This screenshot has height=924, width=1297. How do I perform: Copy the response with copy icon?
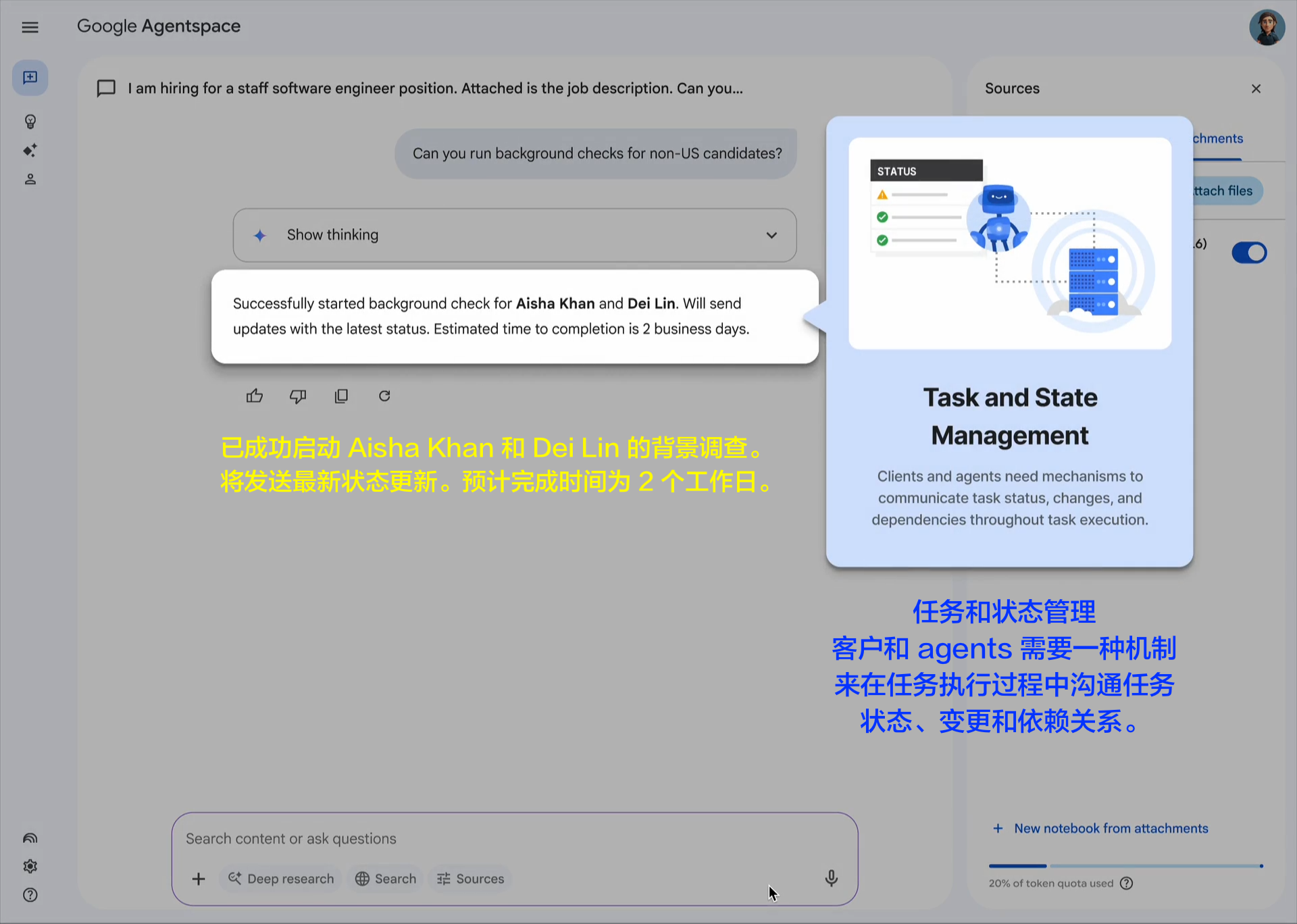click(341, 396)
